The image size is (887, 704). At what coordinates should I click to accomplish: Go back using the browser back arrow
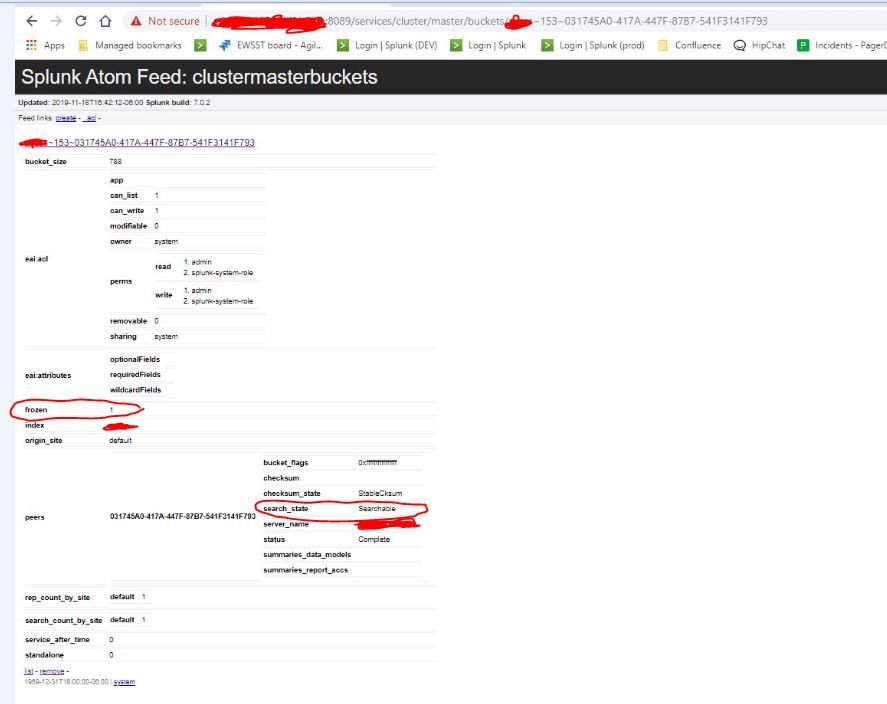32,21
